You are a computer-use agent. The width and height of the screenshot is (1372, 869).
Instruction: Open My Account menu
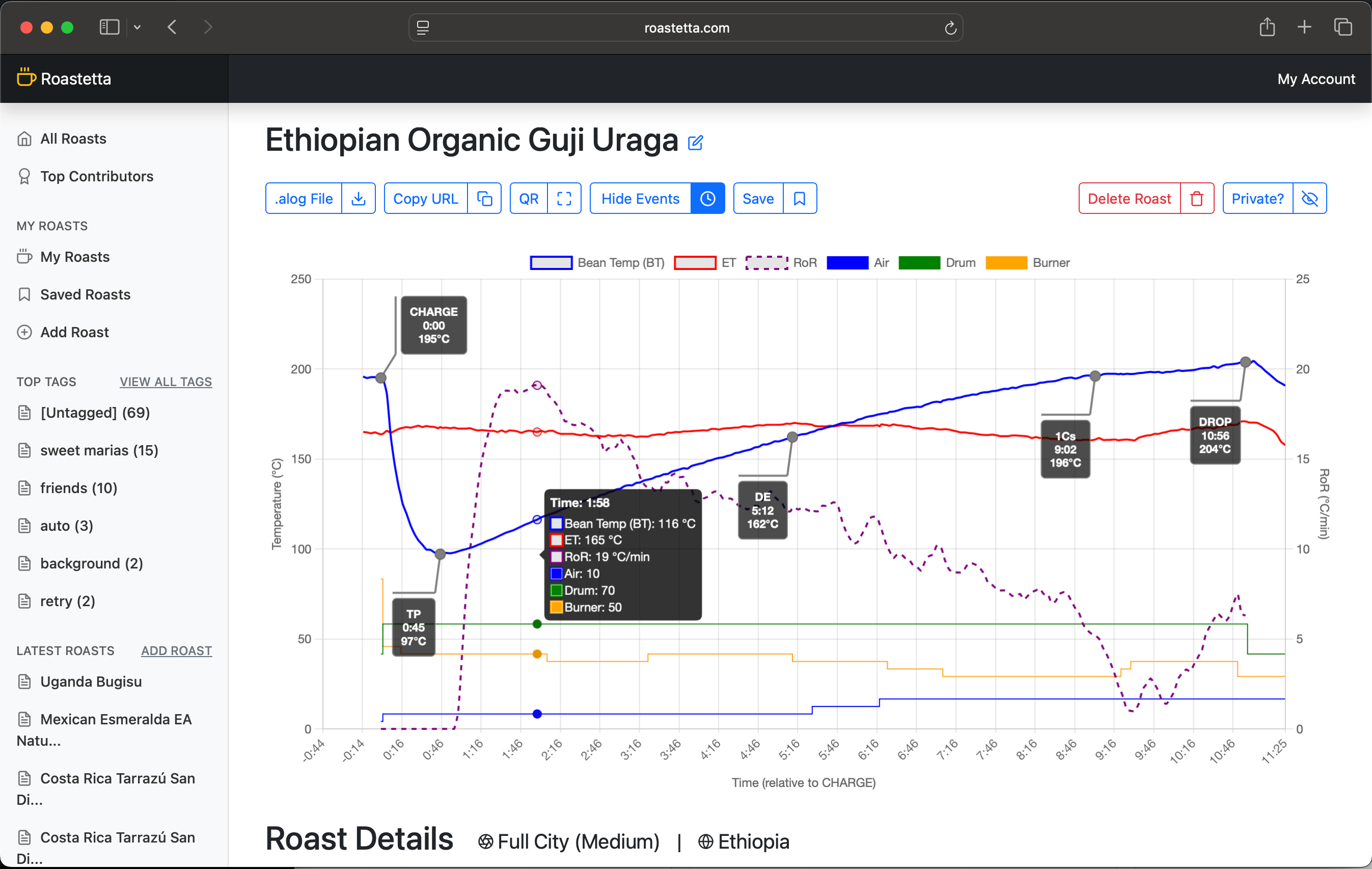[x=1315, y=78]
